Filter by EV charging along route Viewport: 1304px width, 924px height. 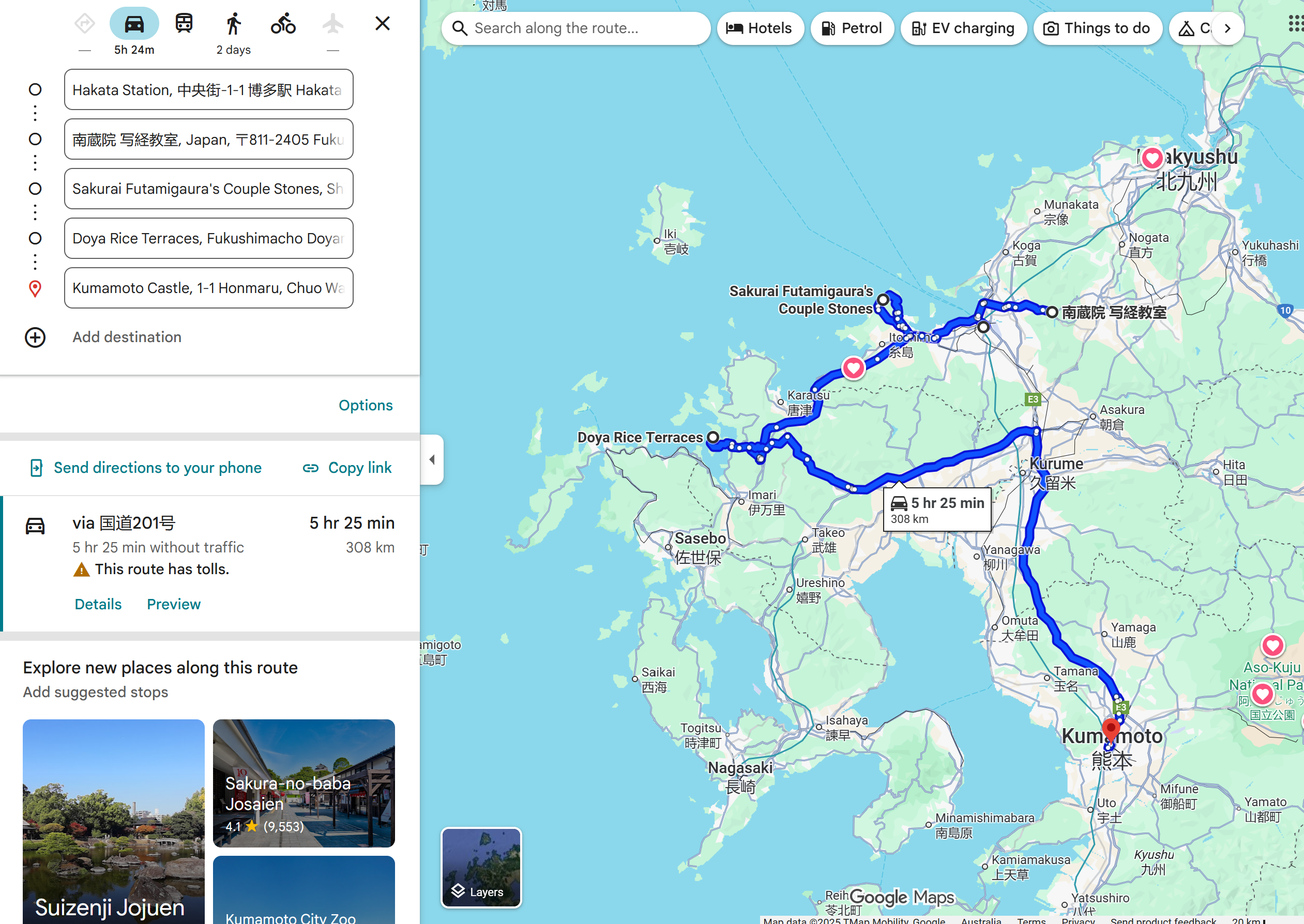pos(963,28)
